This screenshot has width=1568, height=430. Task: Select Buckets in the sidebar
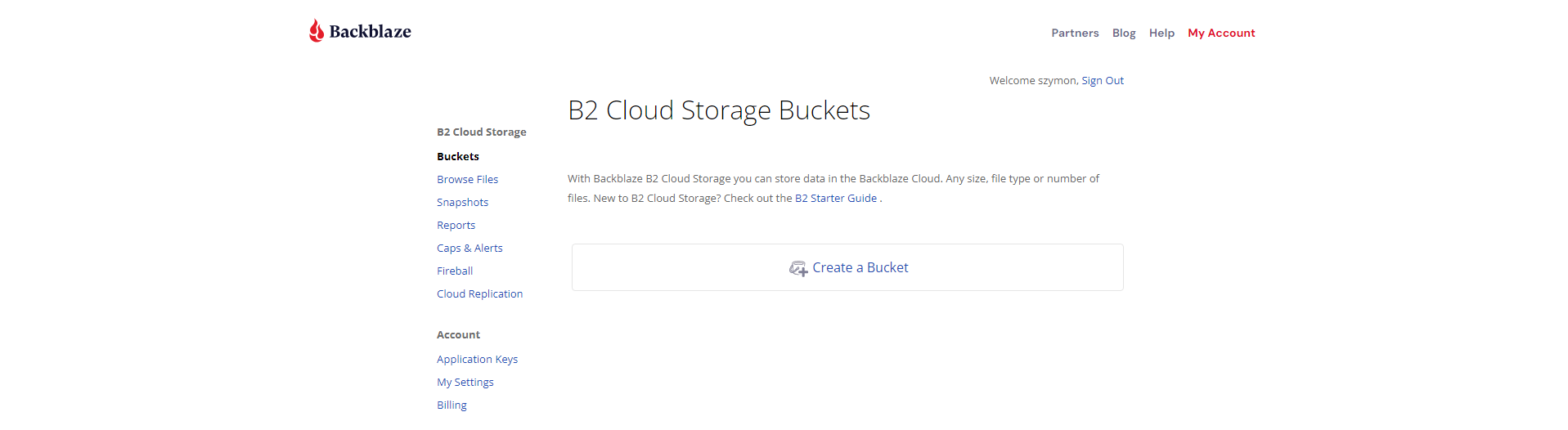[x=457, y=157]
